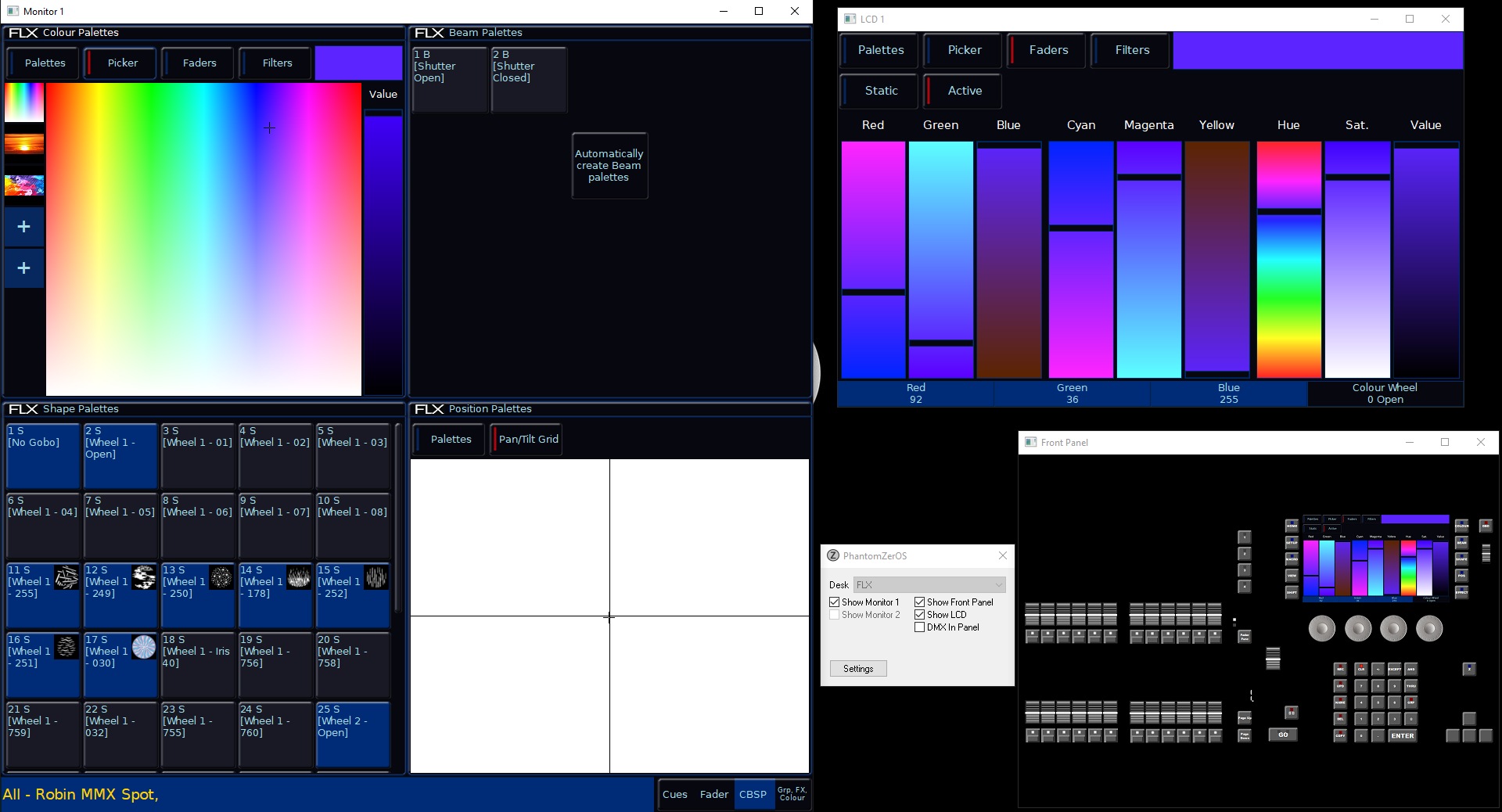Screen dimensions: 1502x812
Task: Click EFFECT key on Front Panel
Action: pos(1461,592)
